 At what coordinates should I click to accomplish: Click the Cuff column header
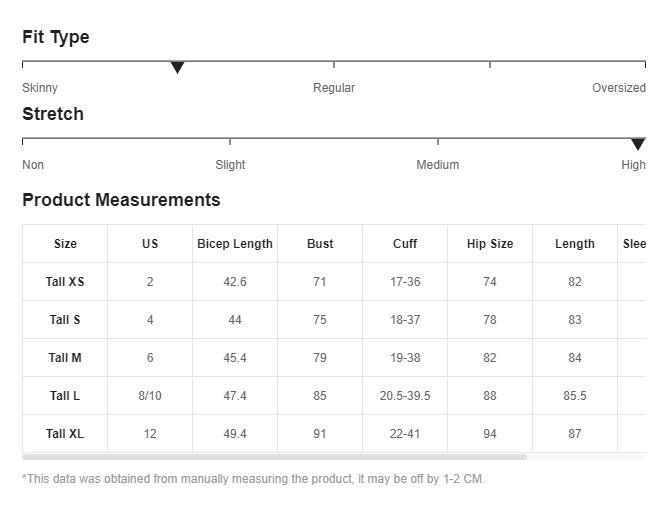(405, 244)
